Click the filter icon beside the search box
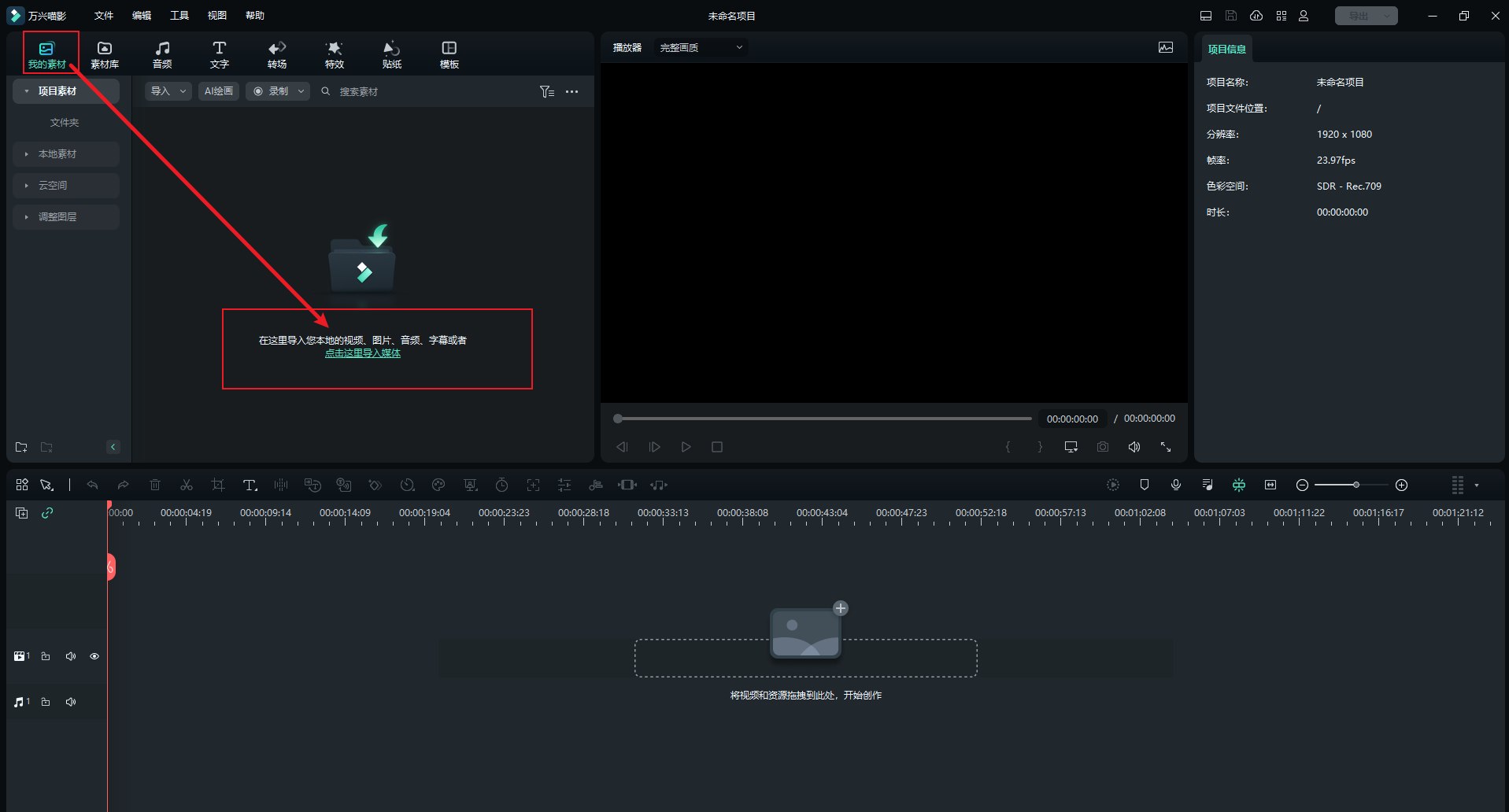The width and height of the screenshot is (1509, 812). pos(546,92)
